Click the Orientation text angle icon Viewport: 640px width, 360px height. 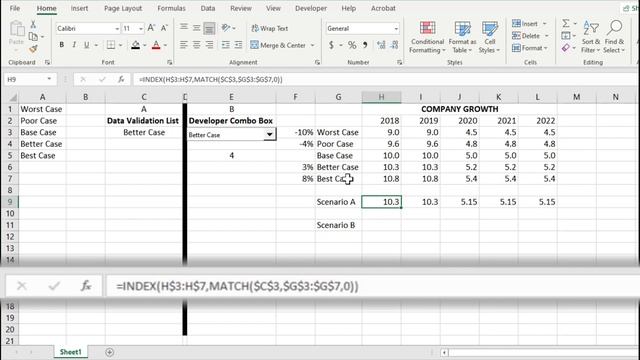[226, 28]
